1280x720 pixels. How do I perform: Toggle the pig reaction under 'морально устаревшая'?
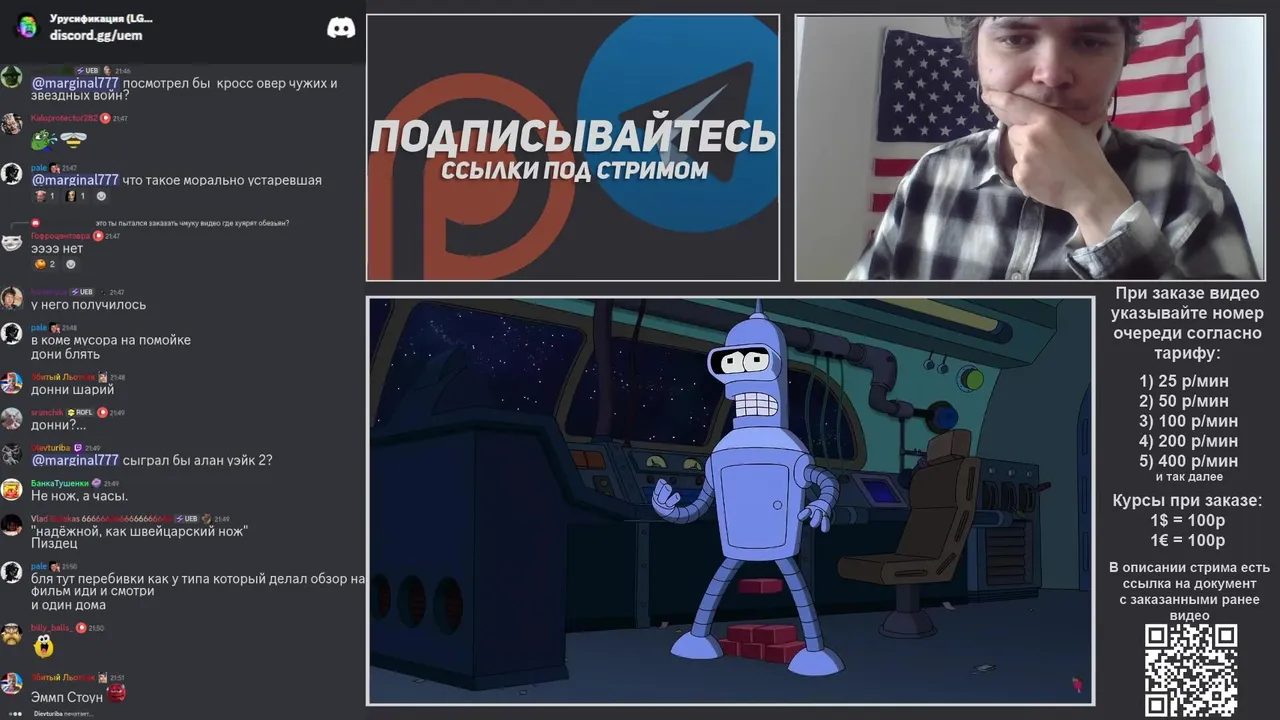coord(45,196)
